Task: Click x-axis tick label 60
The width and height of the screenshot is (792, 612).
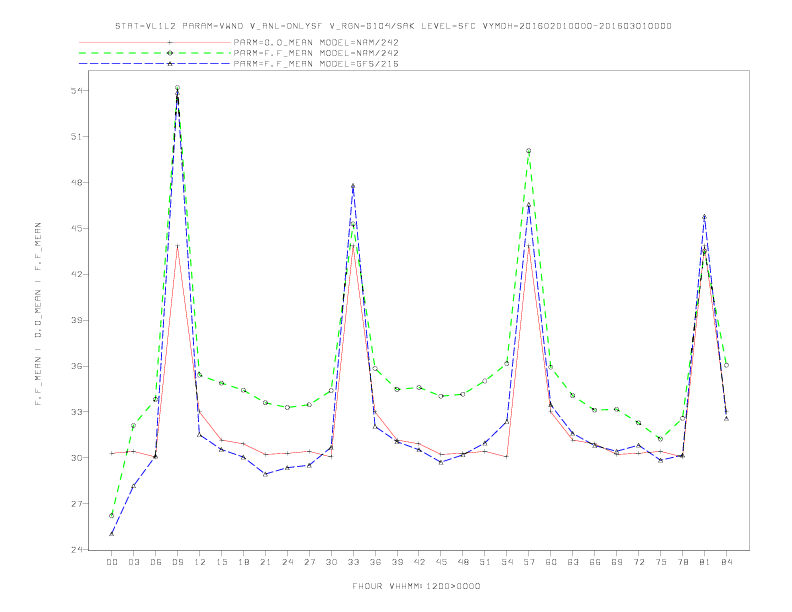Action: coord(551,562)
